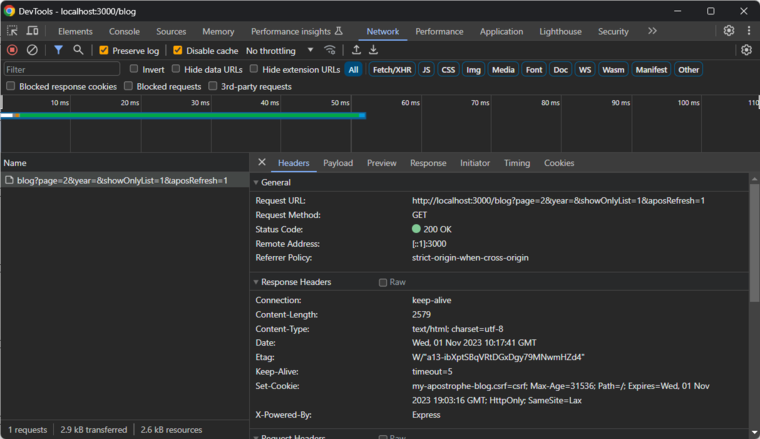Close the request details pane
The width and height of the screenshot is (760, 439).
click(262, 162)
